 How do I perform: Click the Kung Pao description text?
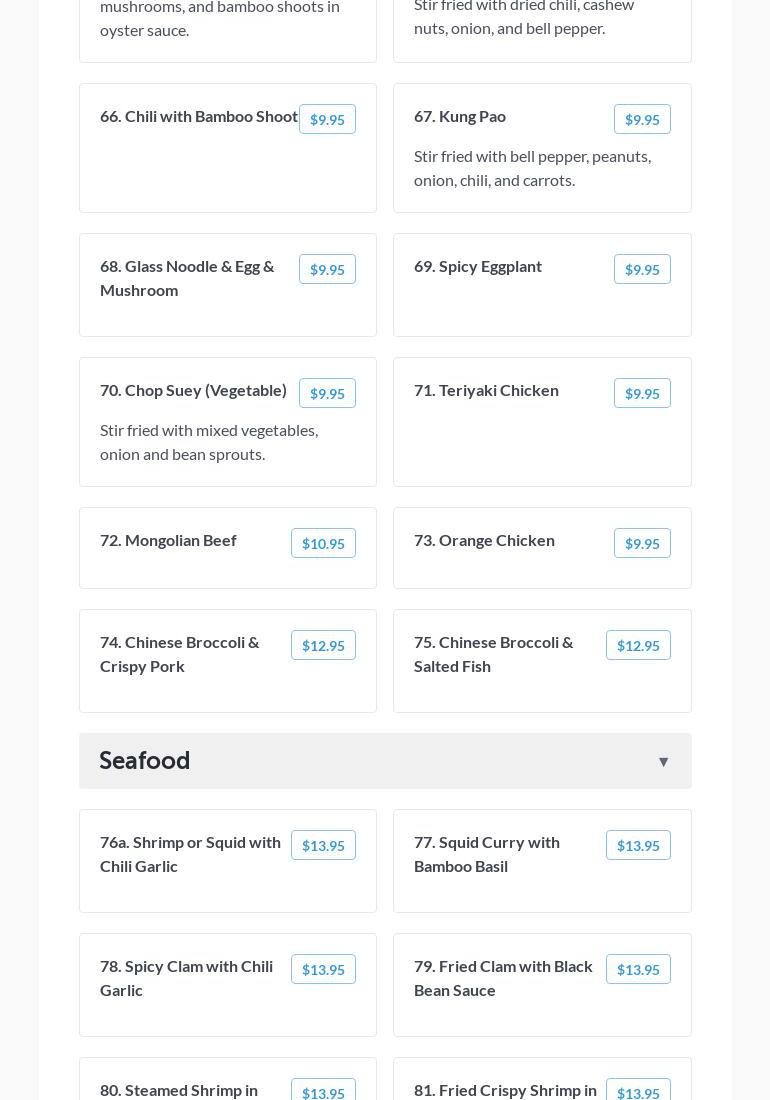tap(532, 168)
